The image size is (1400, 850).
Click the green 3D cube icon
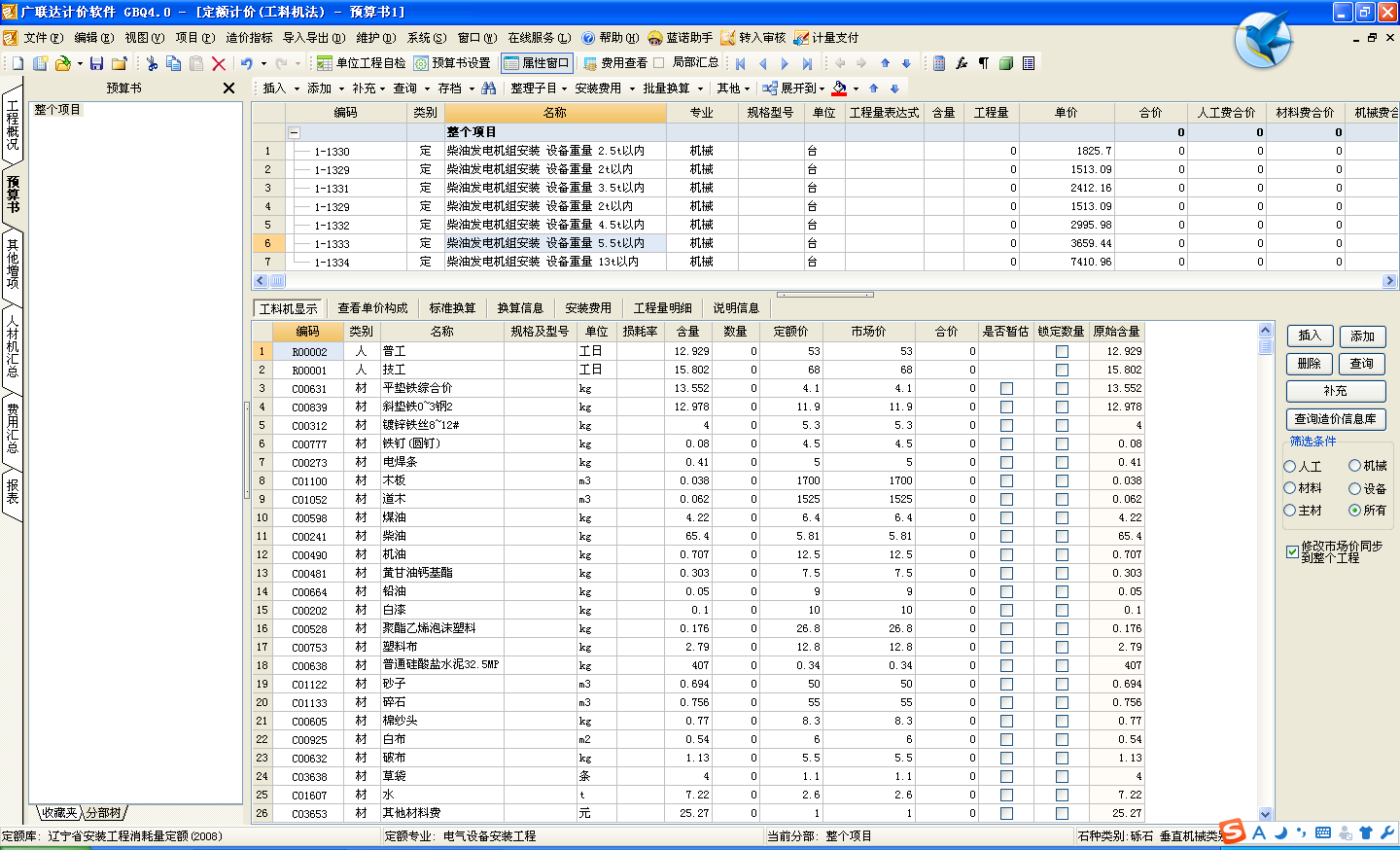click(x=1006, y=63)
